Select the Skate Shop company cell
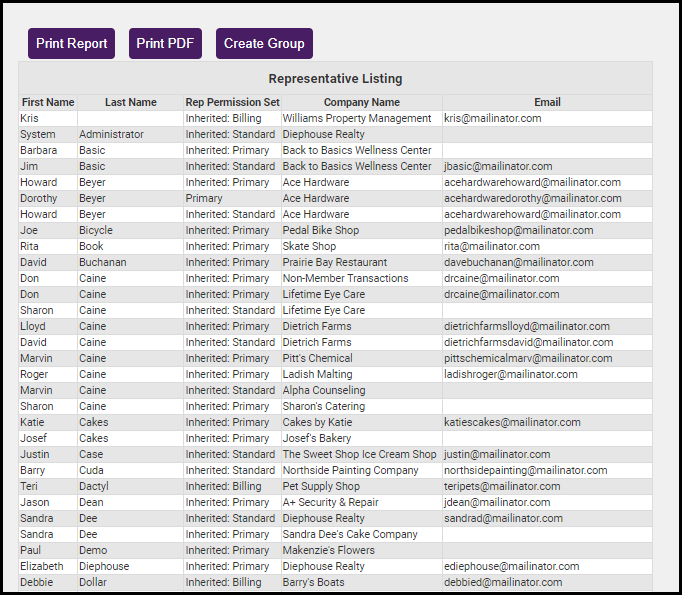Image resolution: width=682 pixels, height=595 pixels. 362,246
